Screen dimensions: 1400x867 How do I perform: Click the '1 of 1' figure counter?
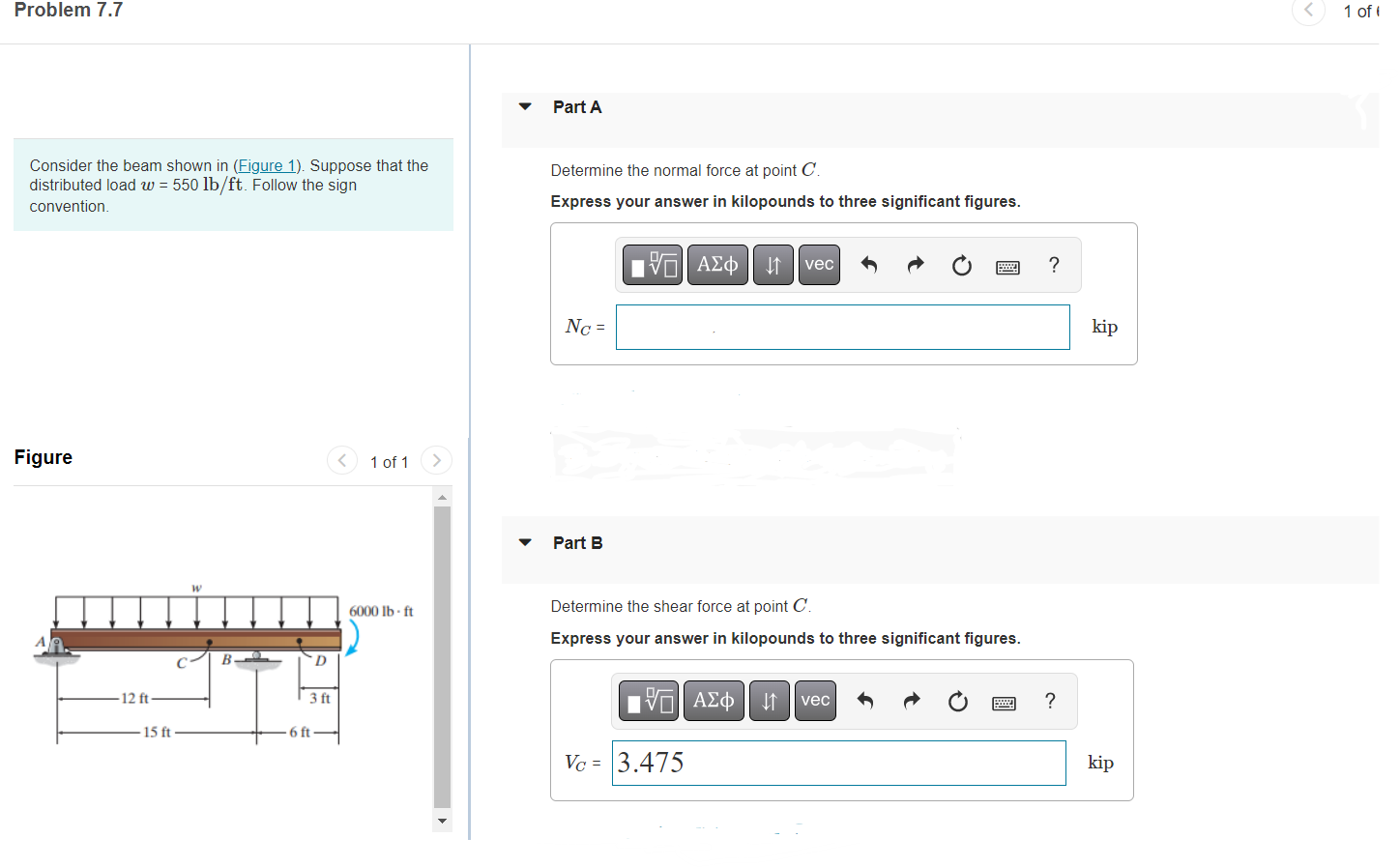point(389,462)
